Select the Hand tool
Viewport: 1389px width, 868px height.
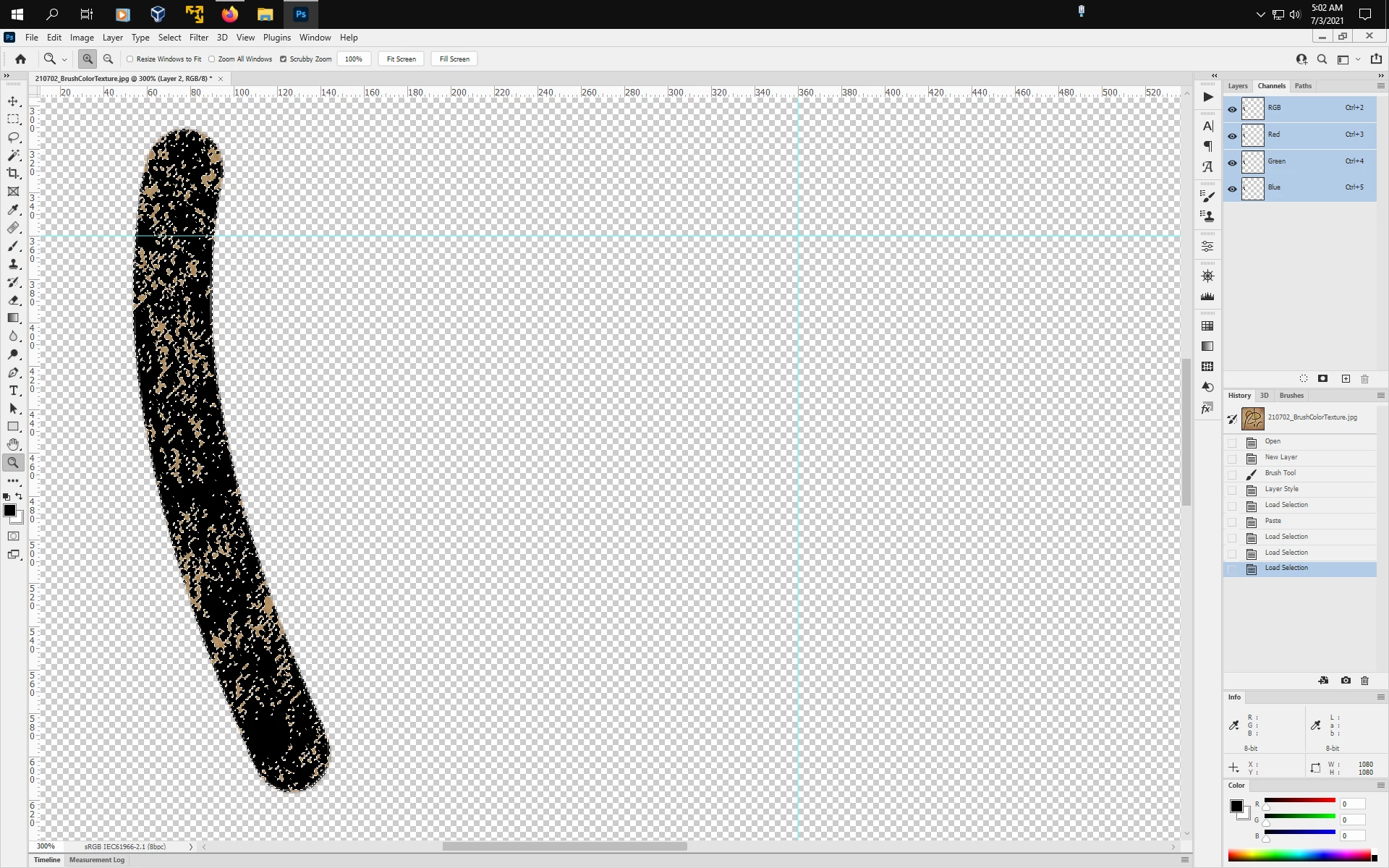point(13,444)
